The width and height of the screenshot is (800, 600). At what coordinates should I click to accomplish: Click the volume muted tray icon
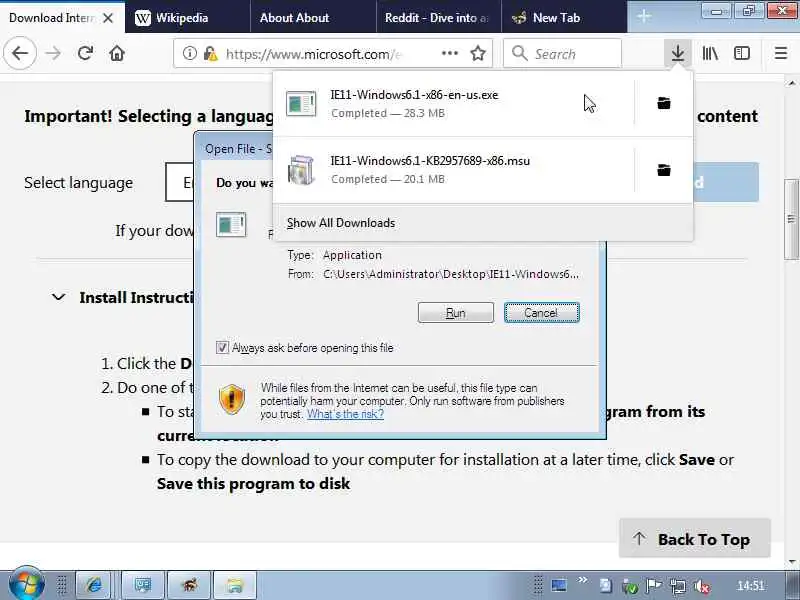click(703, 586)
